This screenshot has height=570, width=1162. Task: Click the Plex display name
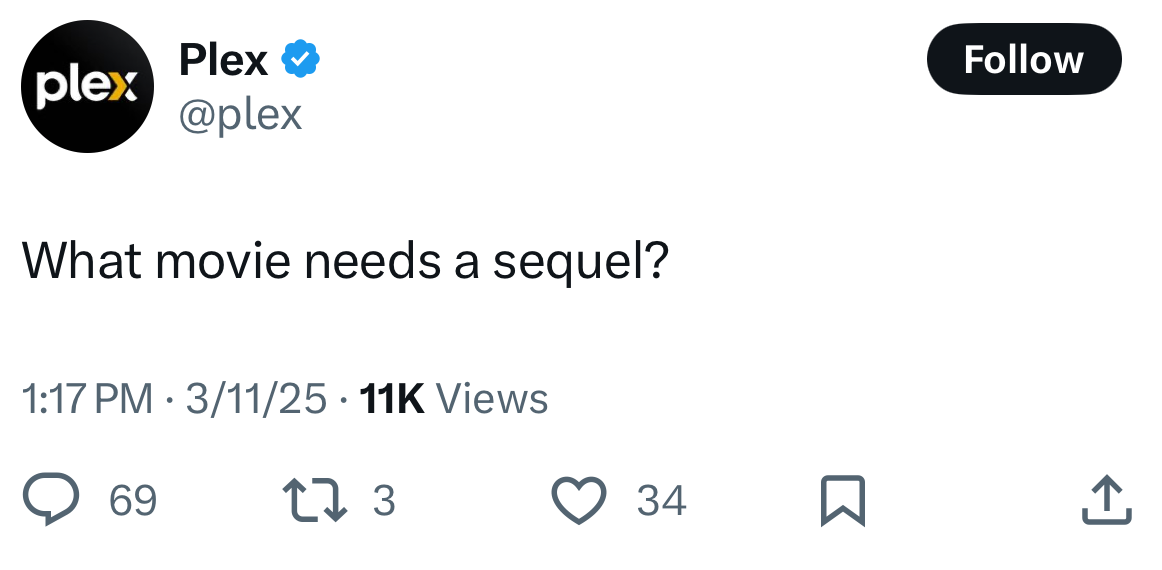223,61
